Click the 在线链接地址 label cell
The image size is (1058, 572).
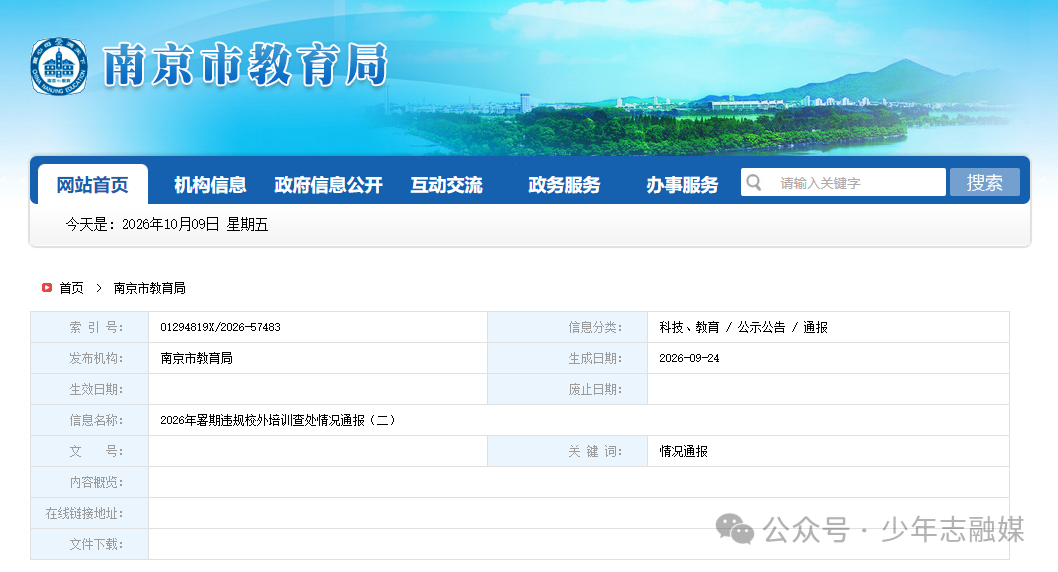pos(90,513)
